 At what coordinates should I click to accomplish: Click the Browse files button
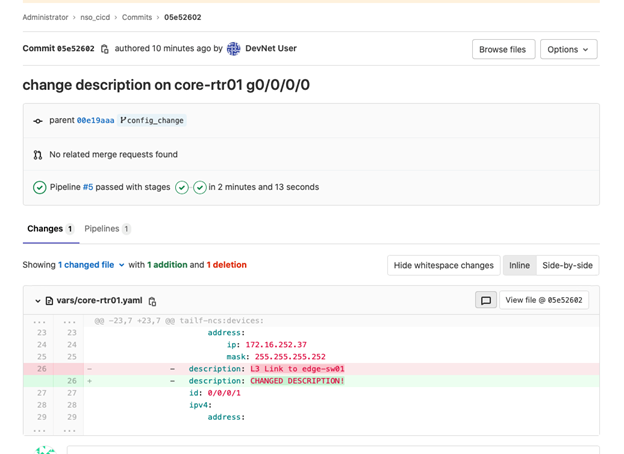(502, 49)
